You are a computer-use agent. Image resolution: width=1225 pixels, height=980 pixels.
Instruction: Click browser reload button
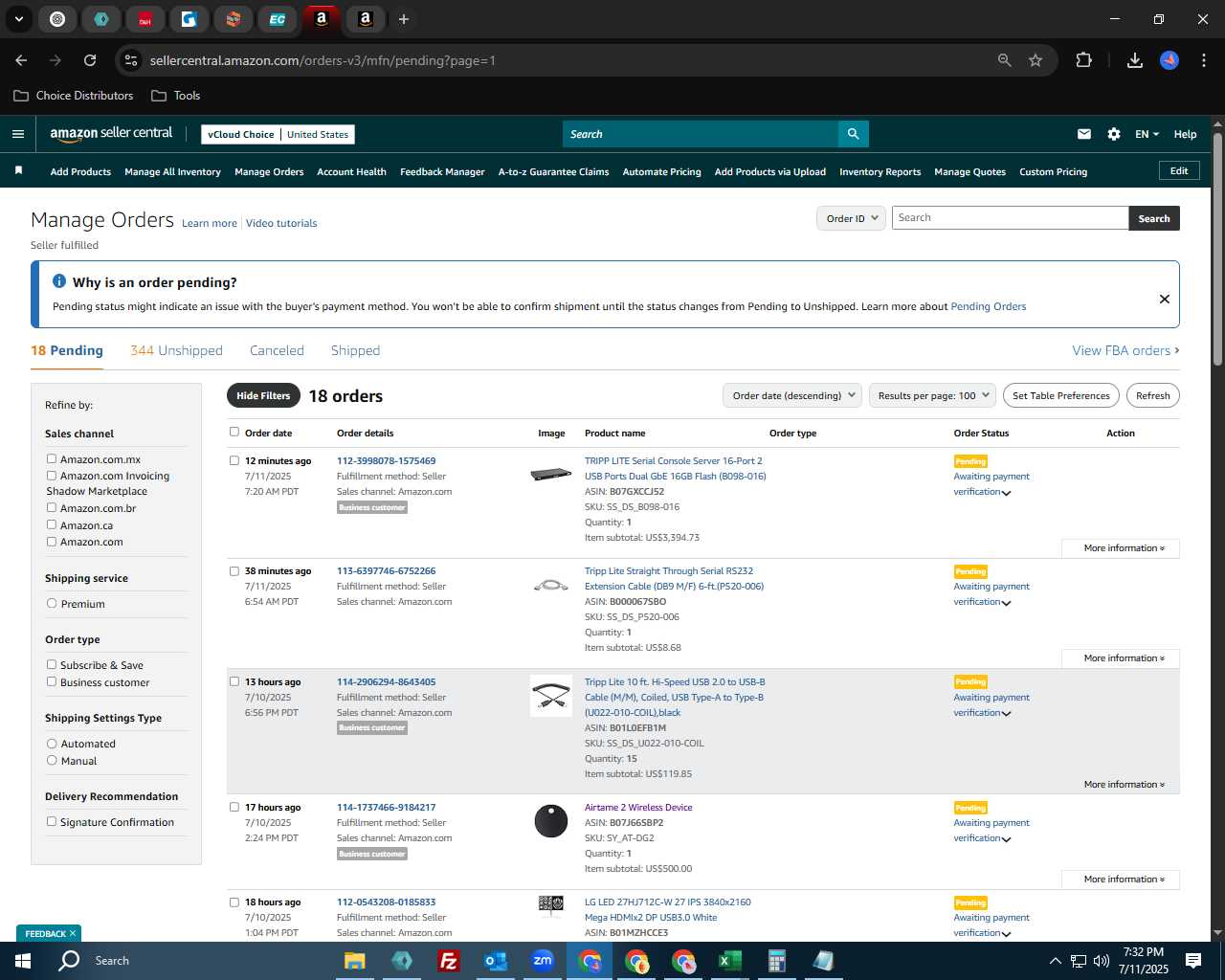(x=90, y=60)
